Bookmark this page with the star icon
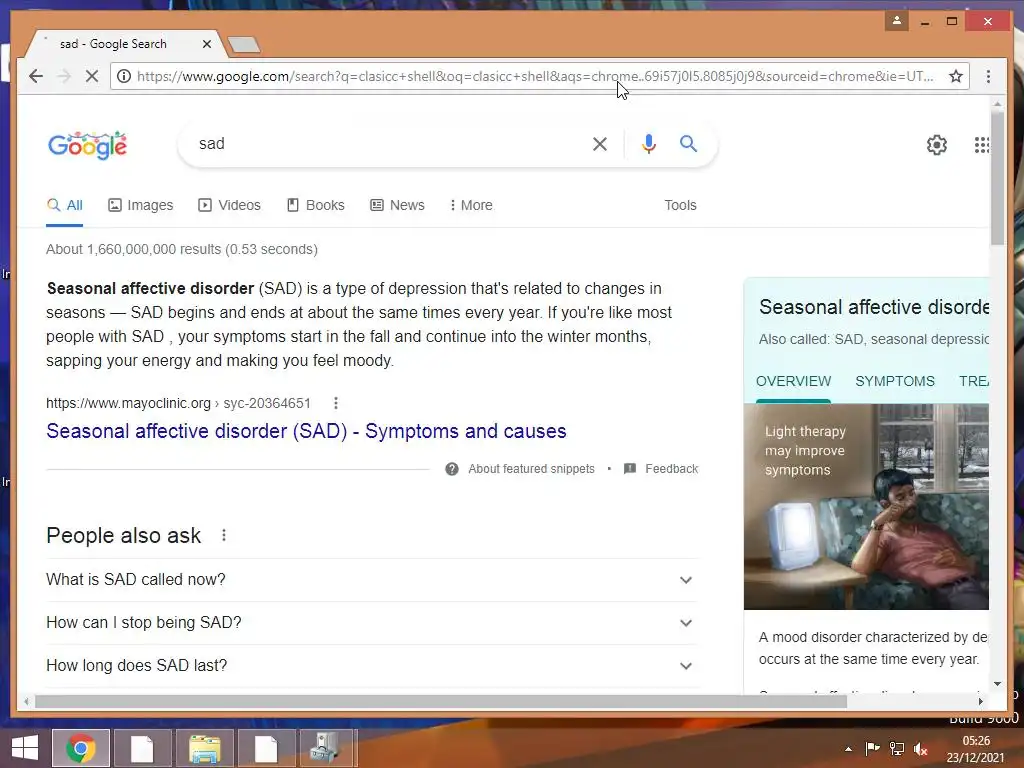1024x768 pixels. pyautogui.click(x=956, y=76)
